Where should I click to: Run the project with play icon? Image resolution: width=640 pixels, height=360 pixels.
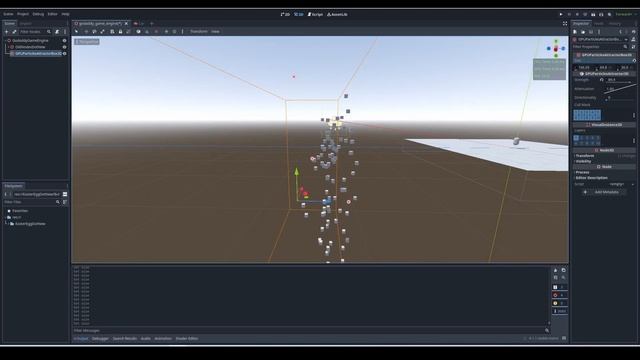[560, 14]
